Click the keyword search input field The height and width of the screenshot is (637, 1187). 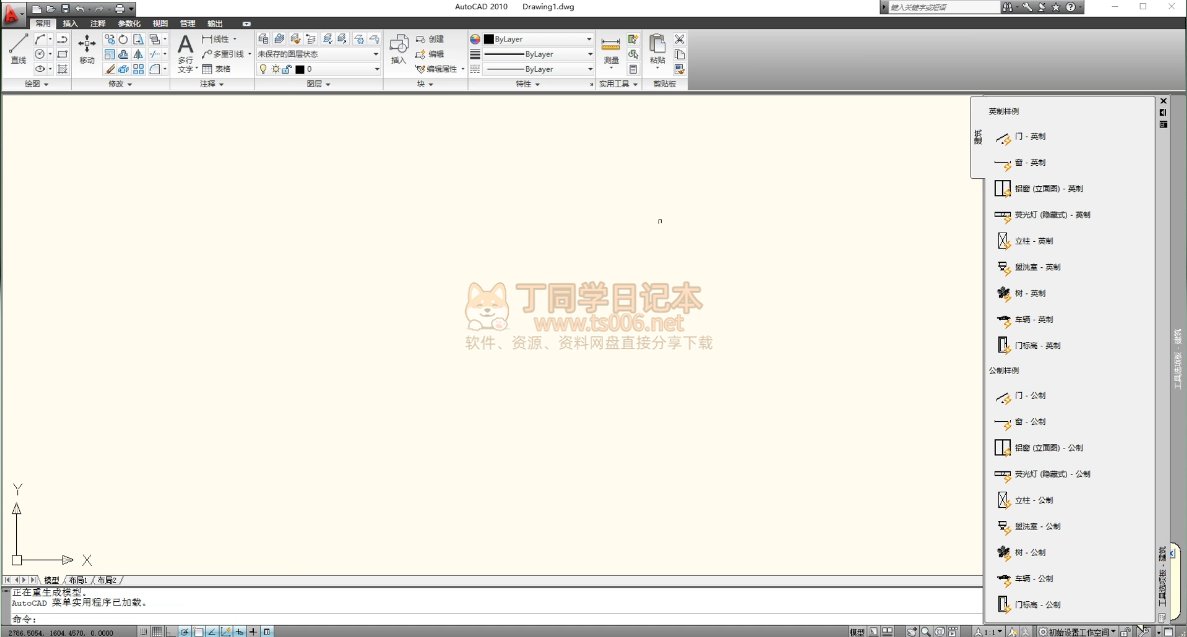click(944, 7)
